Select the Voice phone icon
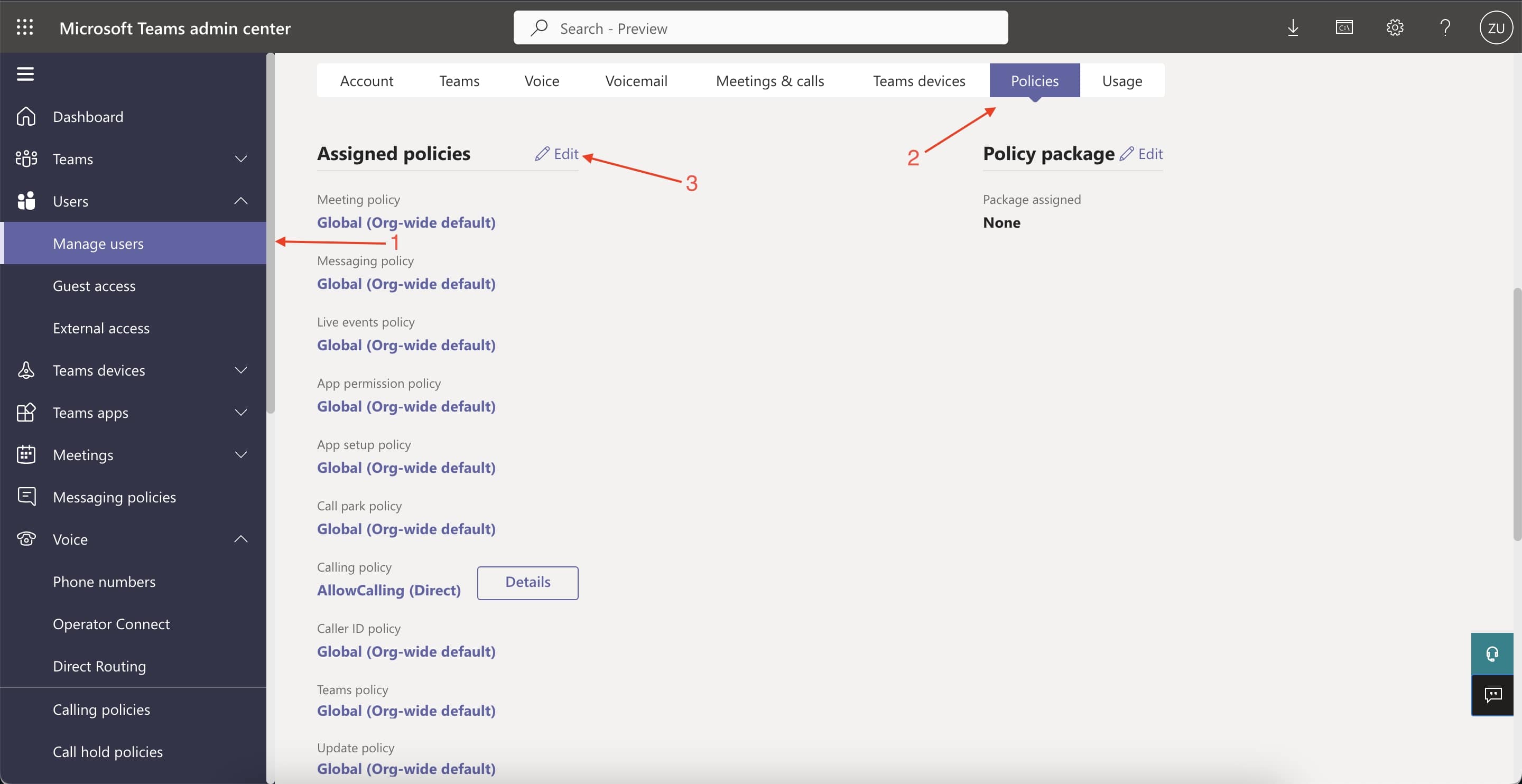1522x784 pixels. (x=26, y=538)
